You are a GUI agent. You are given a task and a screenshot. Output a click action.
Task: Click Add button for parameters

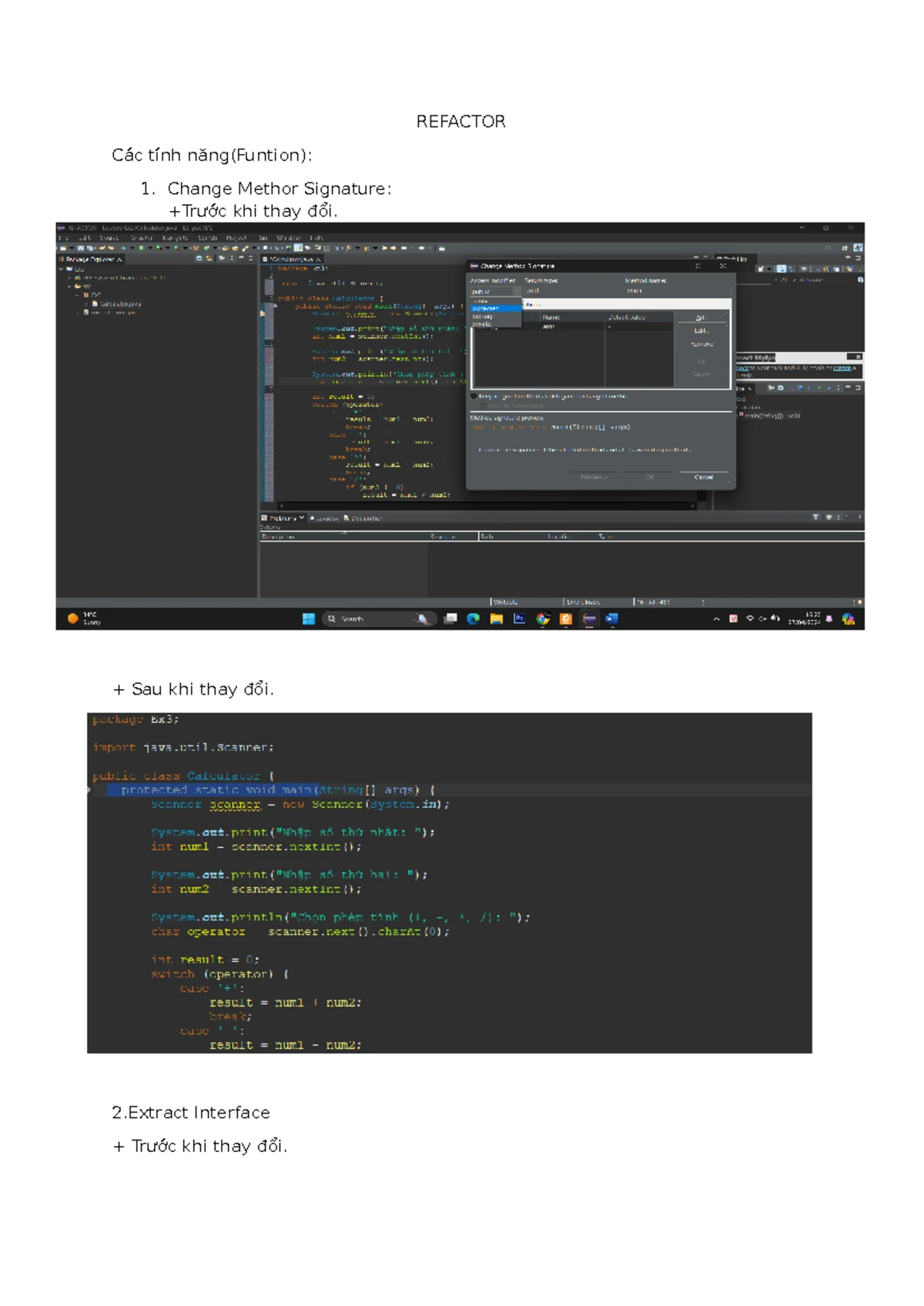pyautogui.click(x=701, y=317)
